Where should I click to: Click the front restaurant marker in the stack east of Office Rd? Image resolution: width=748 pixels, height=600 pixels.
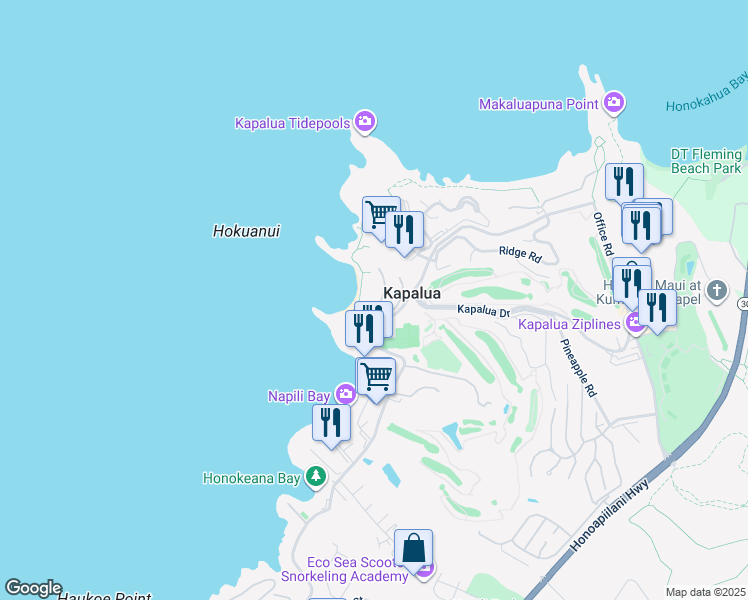[x=642, y=226]
